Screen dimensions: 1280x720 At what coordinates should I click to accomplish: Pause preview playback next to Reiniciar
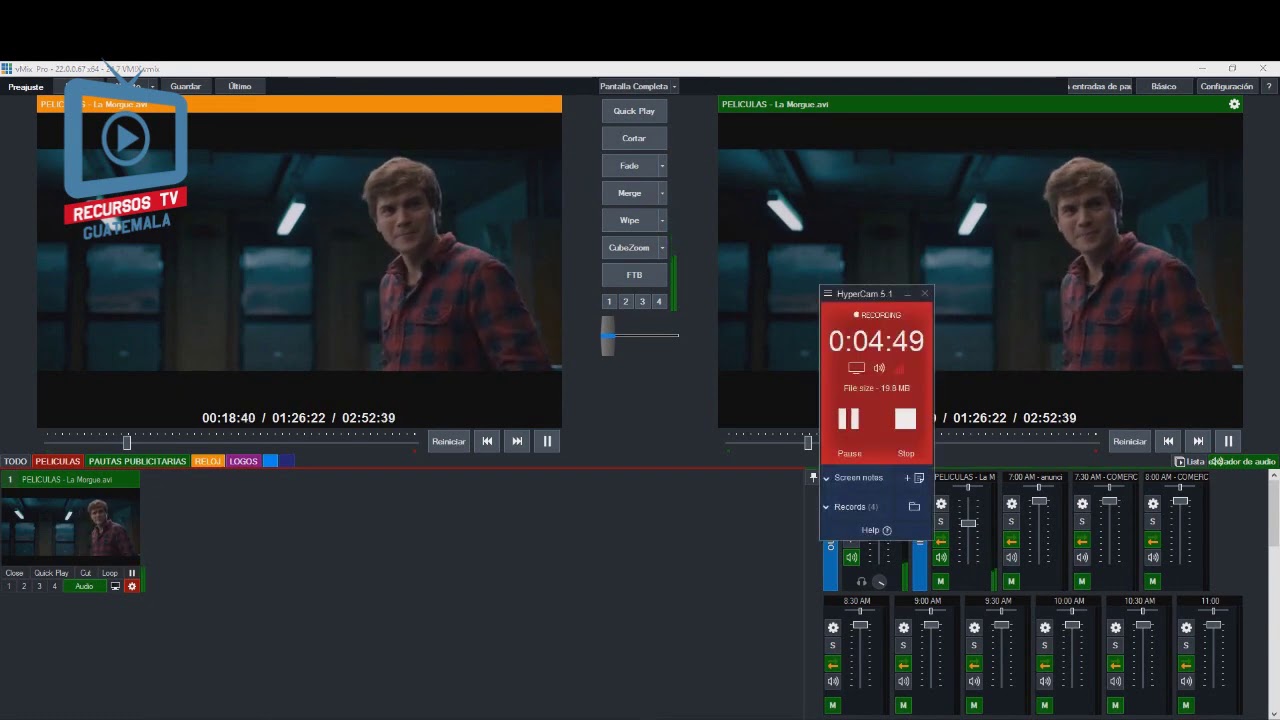click(547, 441)
